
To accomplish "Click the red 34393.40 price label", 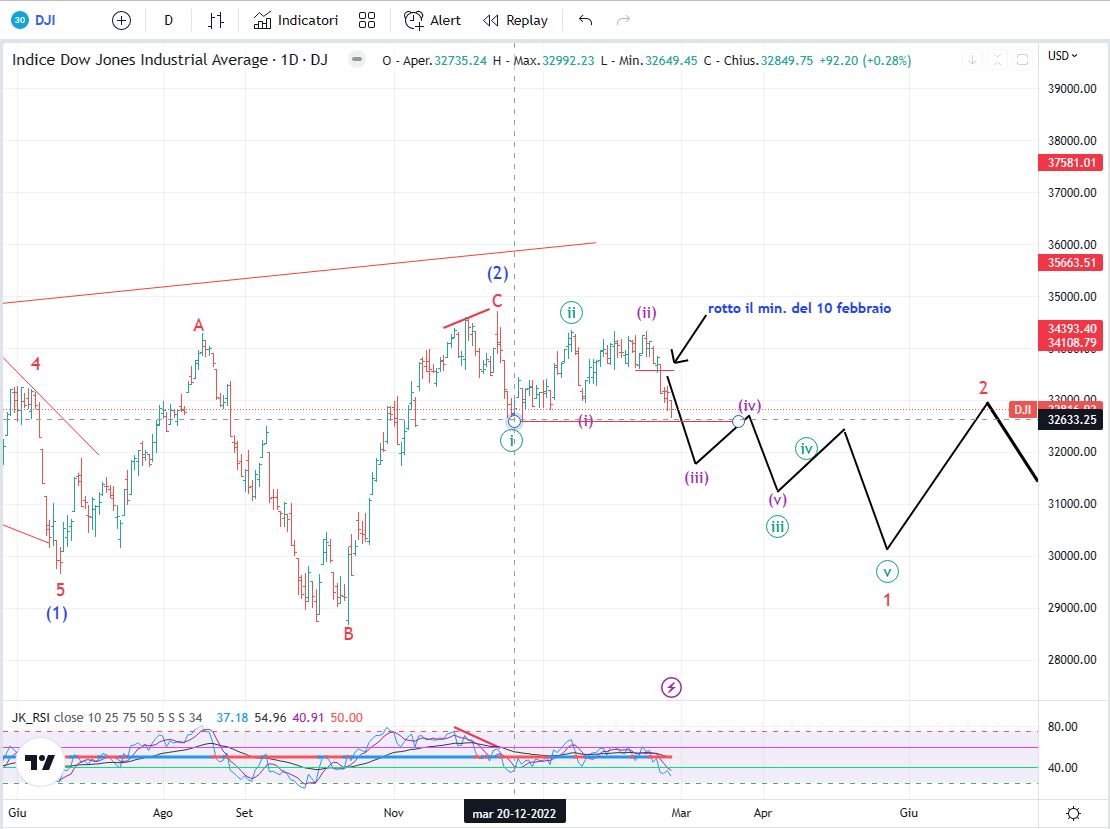I will (1072, 328).
